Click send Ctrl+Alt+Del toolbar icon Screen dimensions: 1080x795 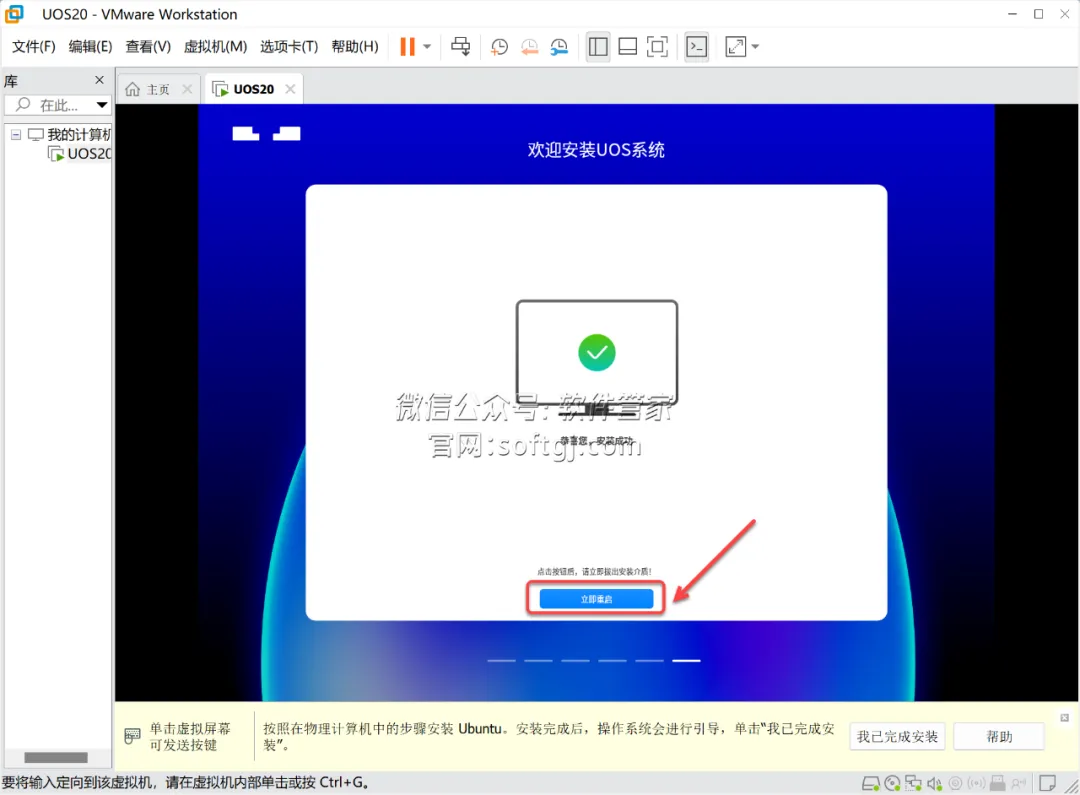tap(461, 46)
